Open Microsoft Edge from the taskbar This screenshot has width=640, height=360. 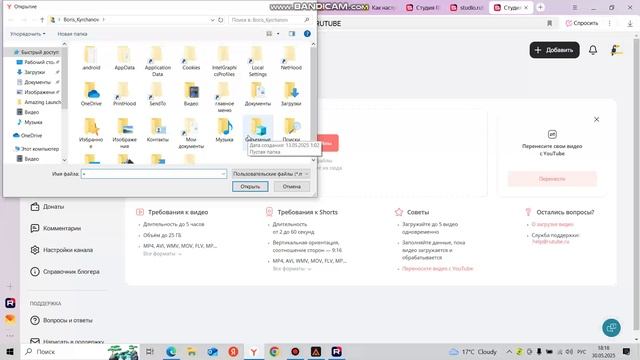[x=171, y=351]
